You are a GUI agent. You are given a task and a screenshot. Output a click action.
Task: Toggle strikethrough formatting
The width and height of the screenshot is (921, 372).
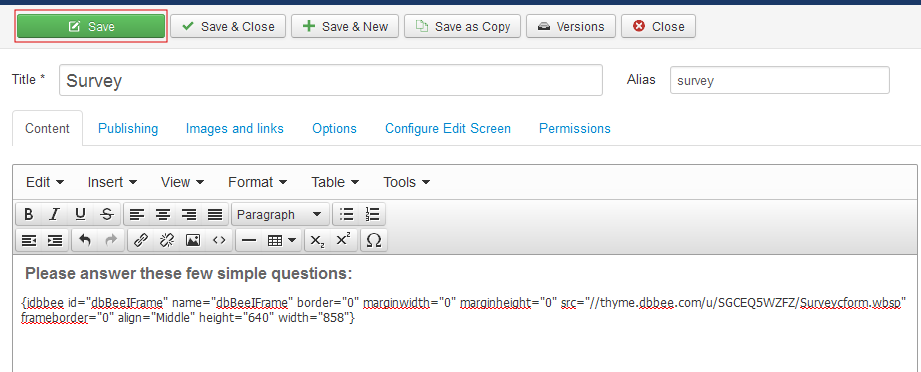[106, 215]
